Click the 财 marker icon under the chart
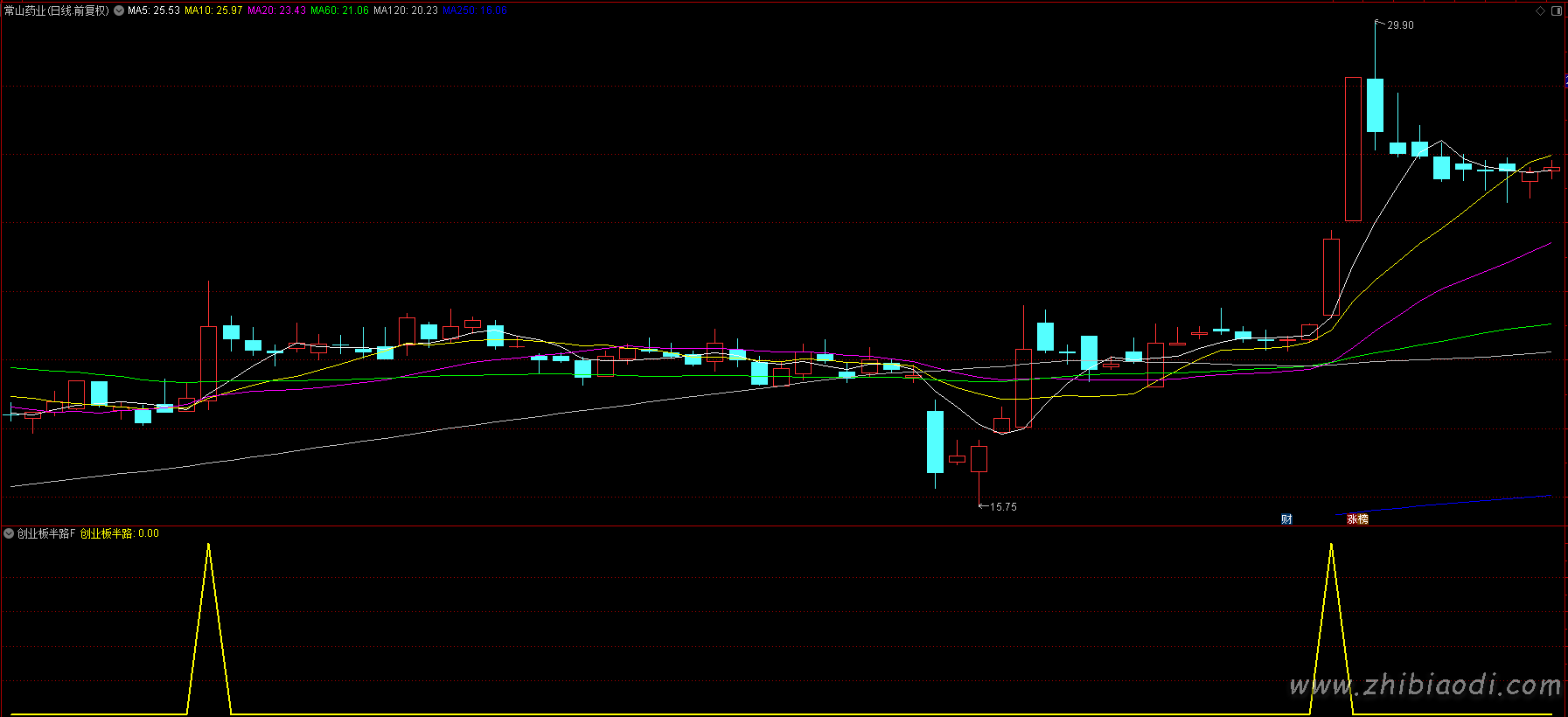 tap(1286, 519)
